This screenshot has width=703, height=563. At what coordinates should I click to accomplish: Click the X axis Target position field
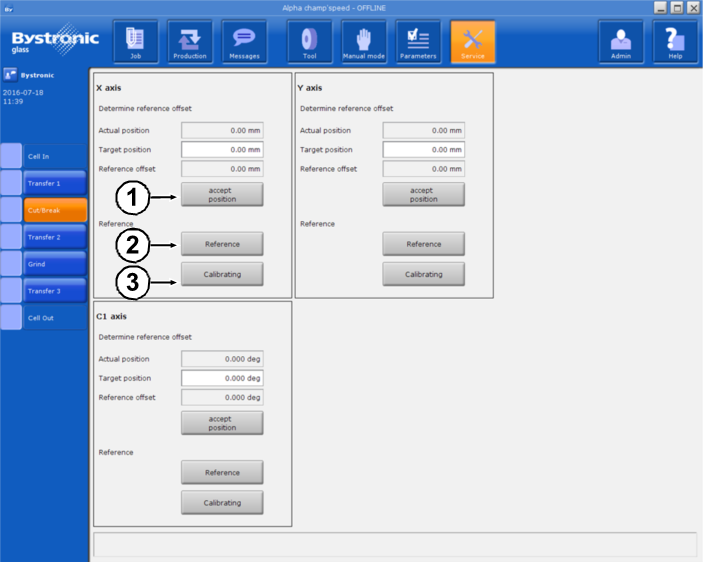[222, 150]
